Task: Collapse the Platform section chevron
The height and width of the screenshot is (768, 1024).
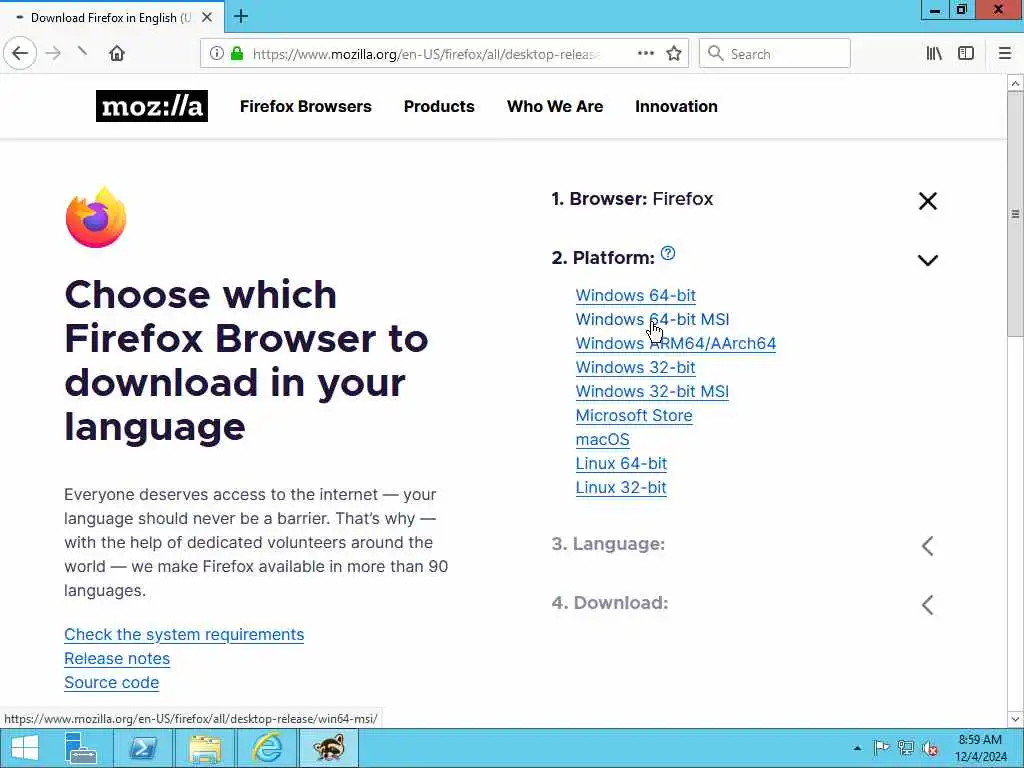Action: [928, 260]
